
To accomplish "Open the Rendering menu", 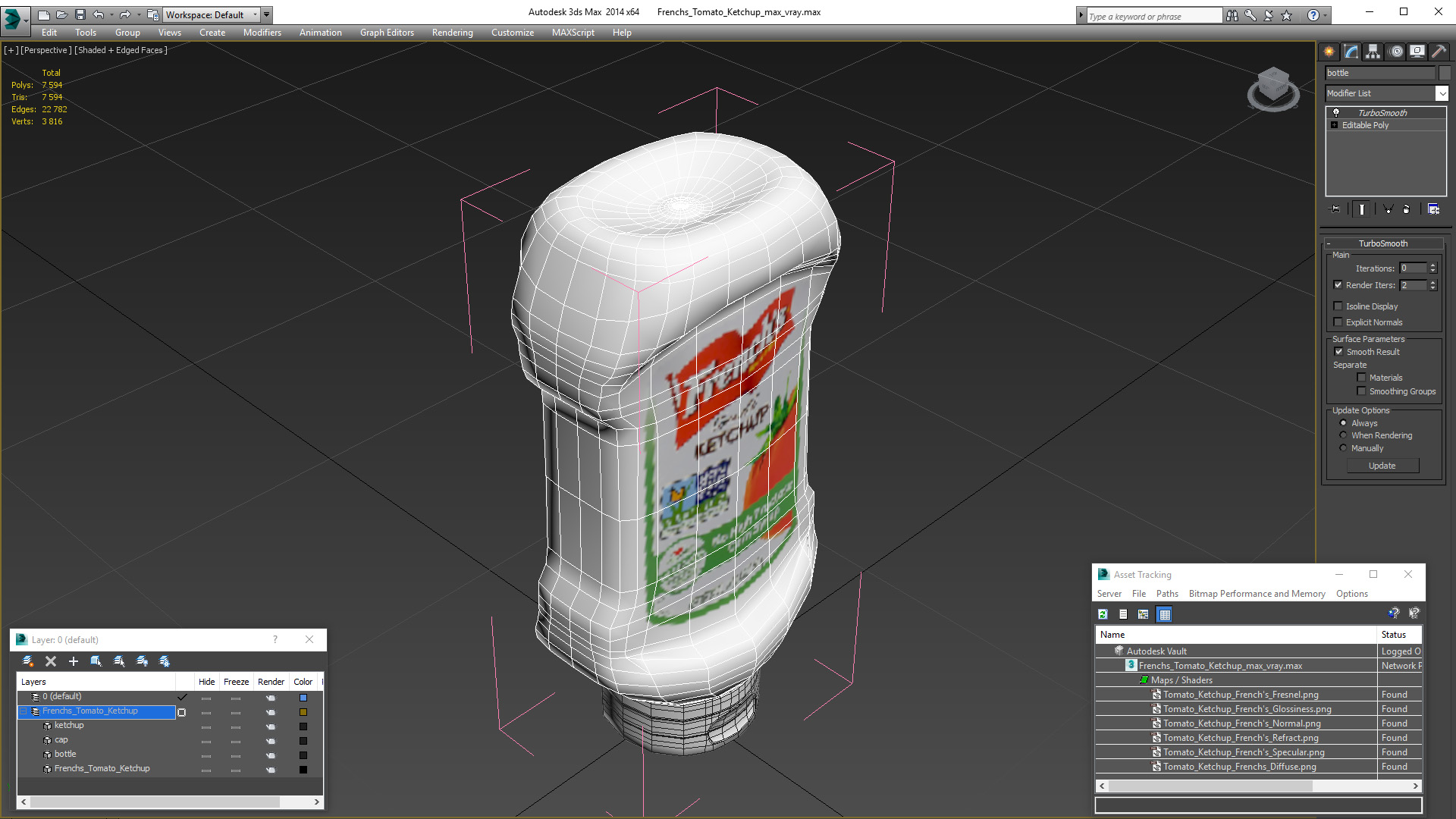I will (452, 33).
